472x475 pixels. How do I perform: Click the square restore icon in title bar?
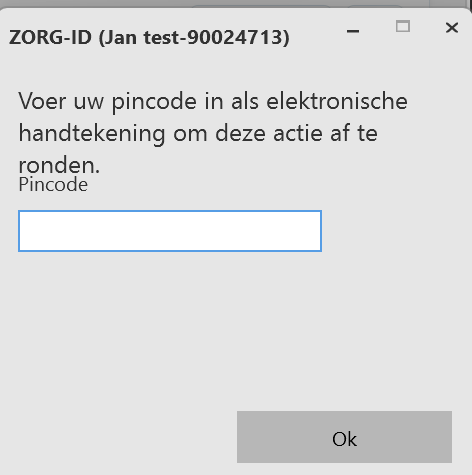click(403, 27)
